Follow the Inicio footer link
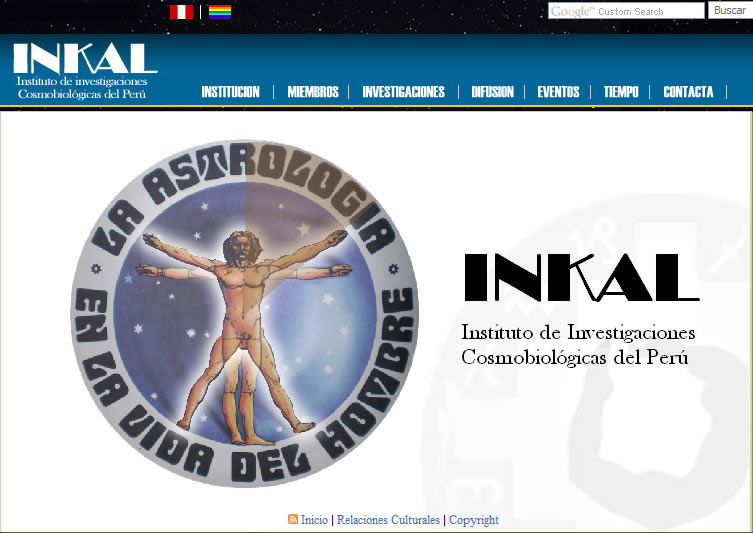Viewport: 753px width, 533px height. (x=314, y=520)
